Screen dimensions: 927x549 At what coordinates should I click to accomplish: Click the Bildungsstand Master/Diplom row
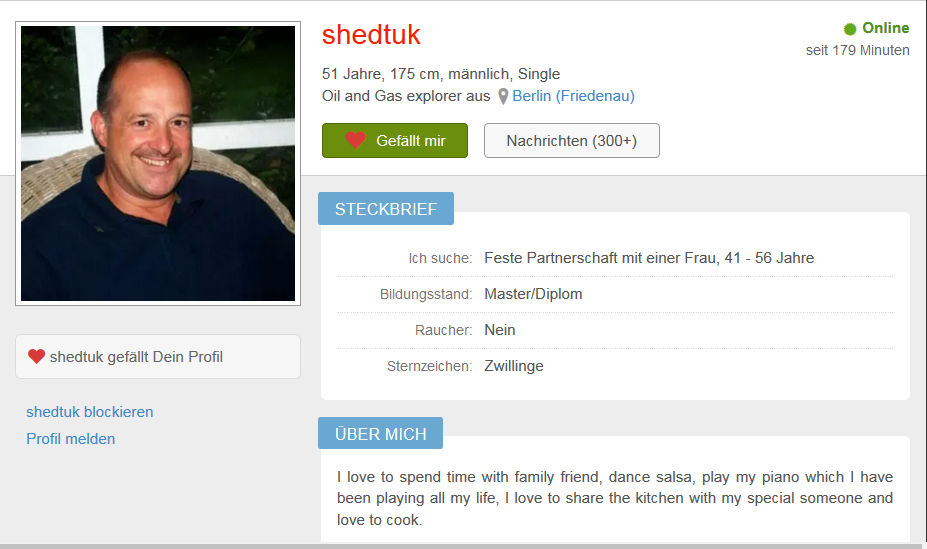tap(615, 294)
